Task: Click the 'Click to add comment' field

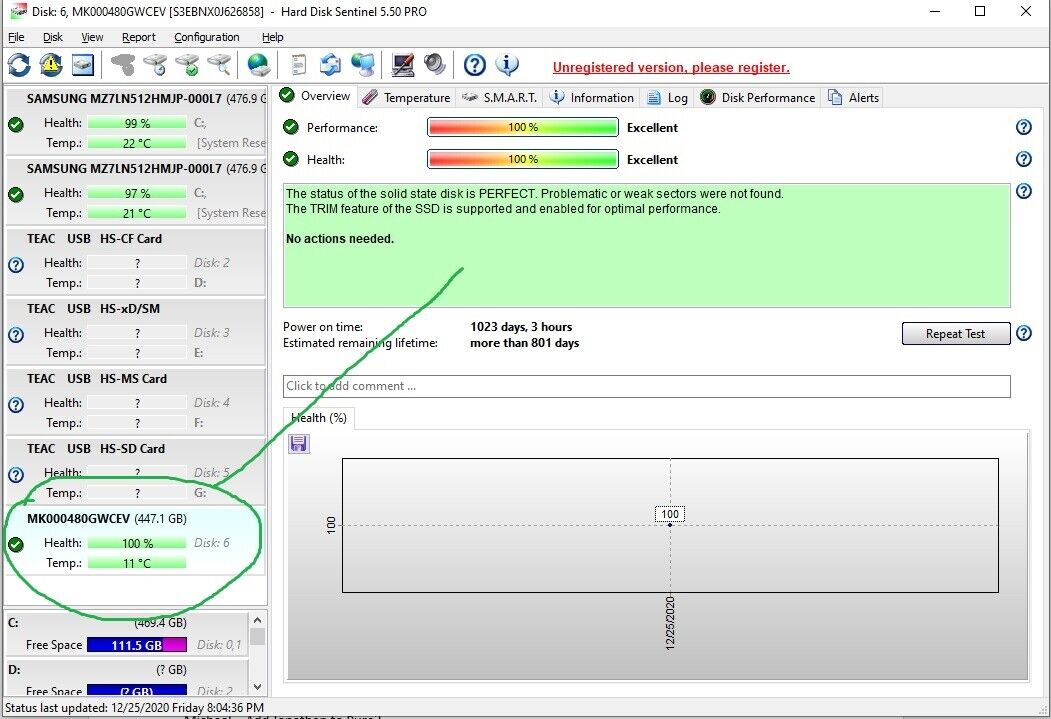Action: tap(646, 386)
